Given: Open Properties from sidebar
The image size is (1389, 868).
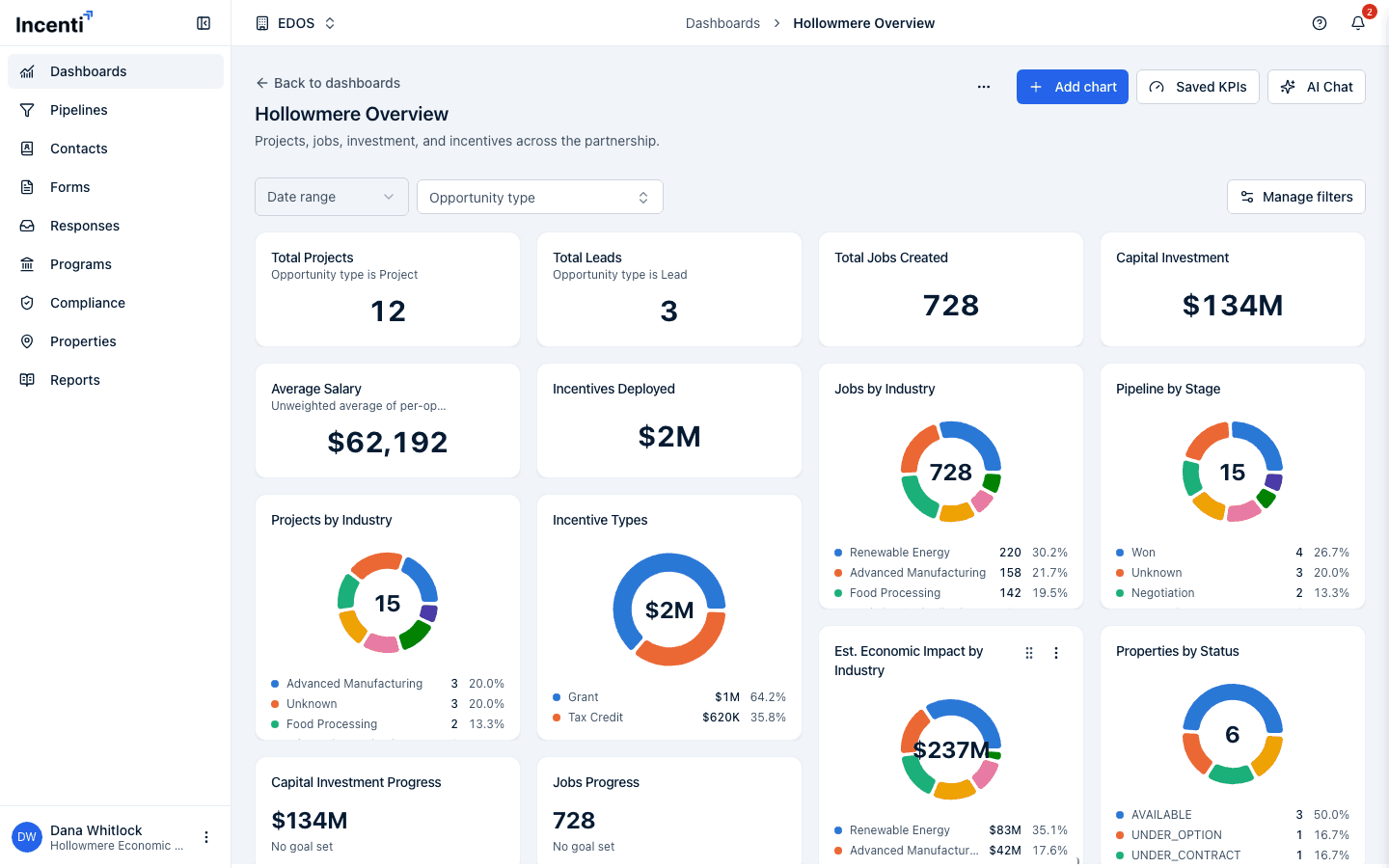Looking at the screenshot, I should coord(116,341).
